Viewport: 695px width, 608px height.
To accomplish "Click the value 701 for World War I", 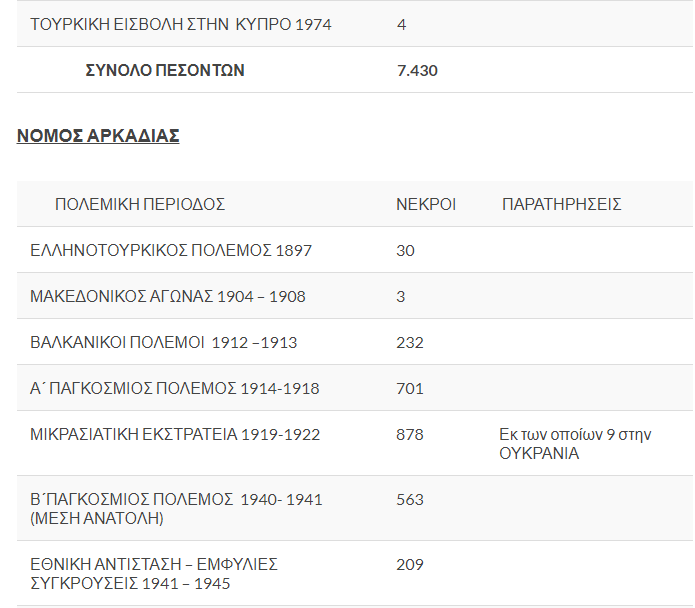I will [410, 389].
